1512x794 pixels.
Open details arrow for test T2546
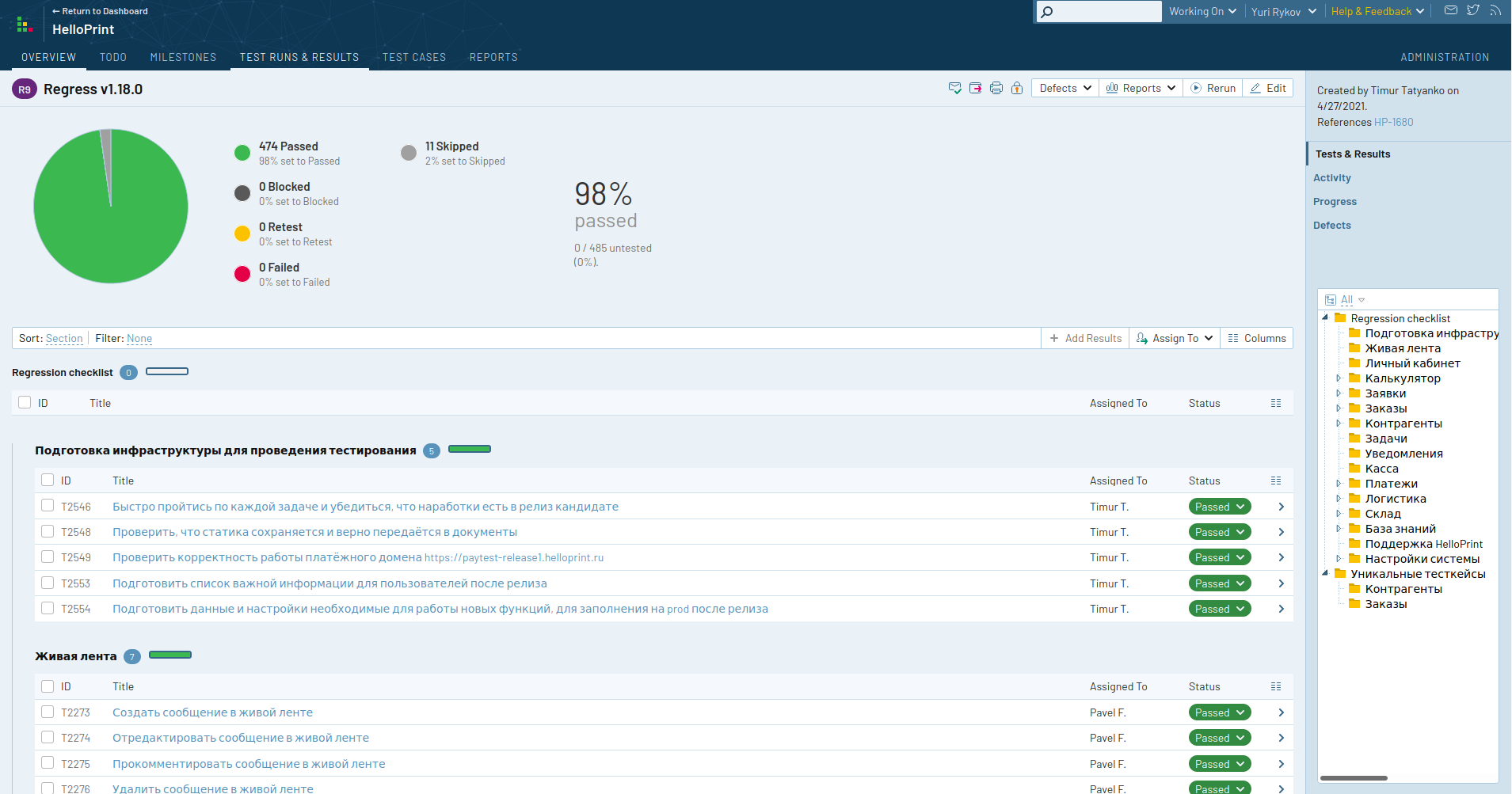pyautogui.click(x=1281, y=507)
